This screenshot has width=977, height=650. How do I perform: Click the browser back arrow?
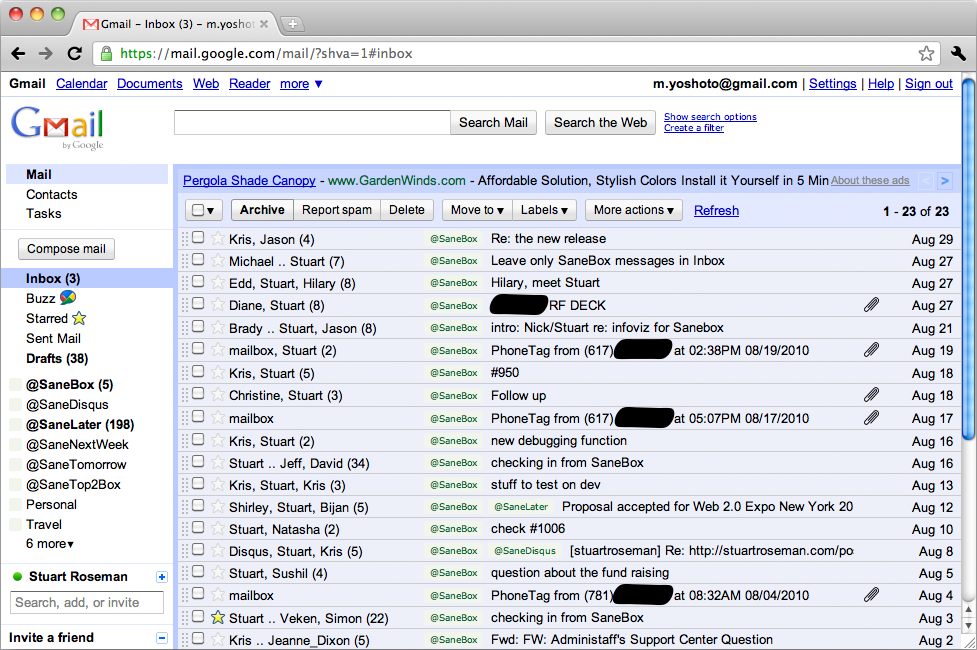tap(19, 54)
